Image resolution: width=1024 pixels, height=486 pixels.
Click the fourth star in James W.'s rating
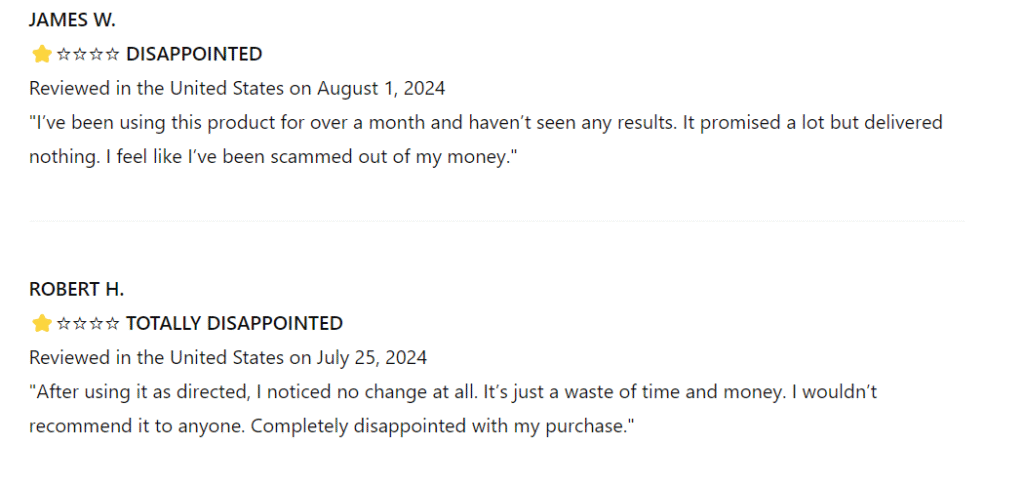(97, 54)
